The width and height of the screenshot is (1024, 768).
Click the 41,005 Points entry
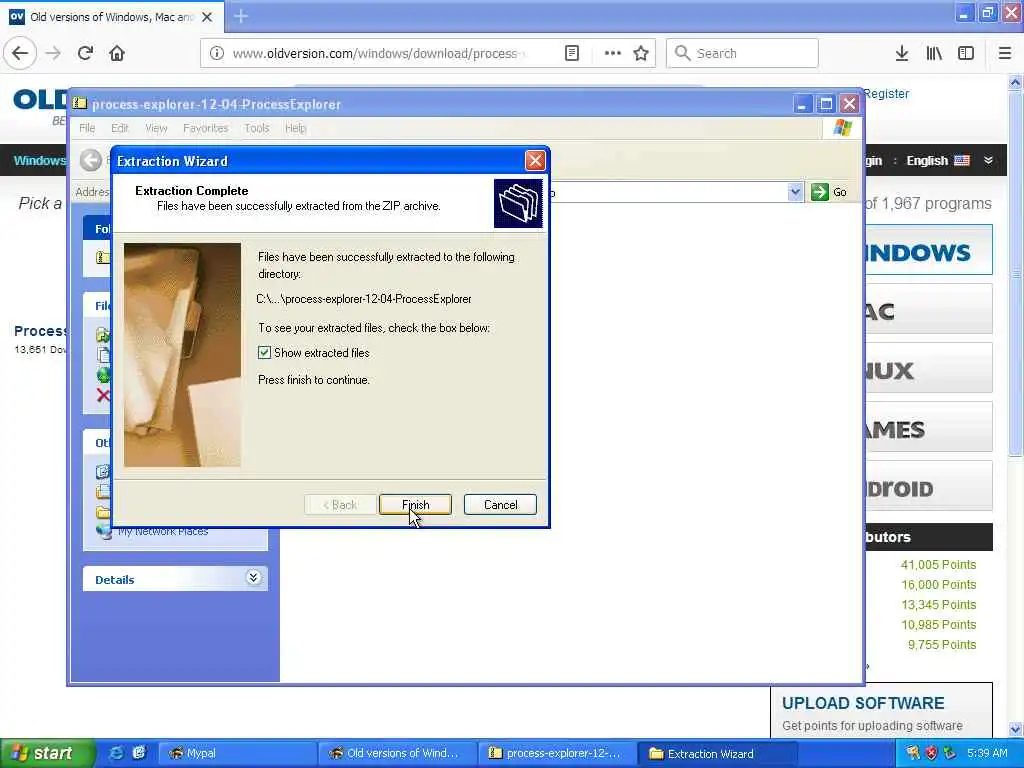pos(938,565)
